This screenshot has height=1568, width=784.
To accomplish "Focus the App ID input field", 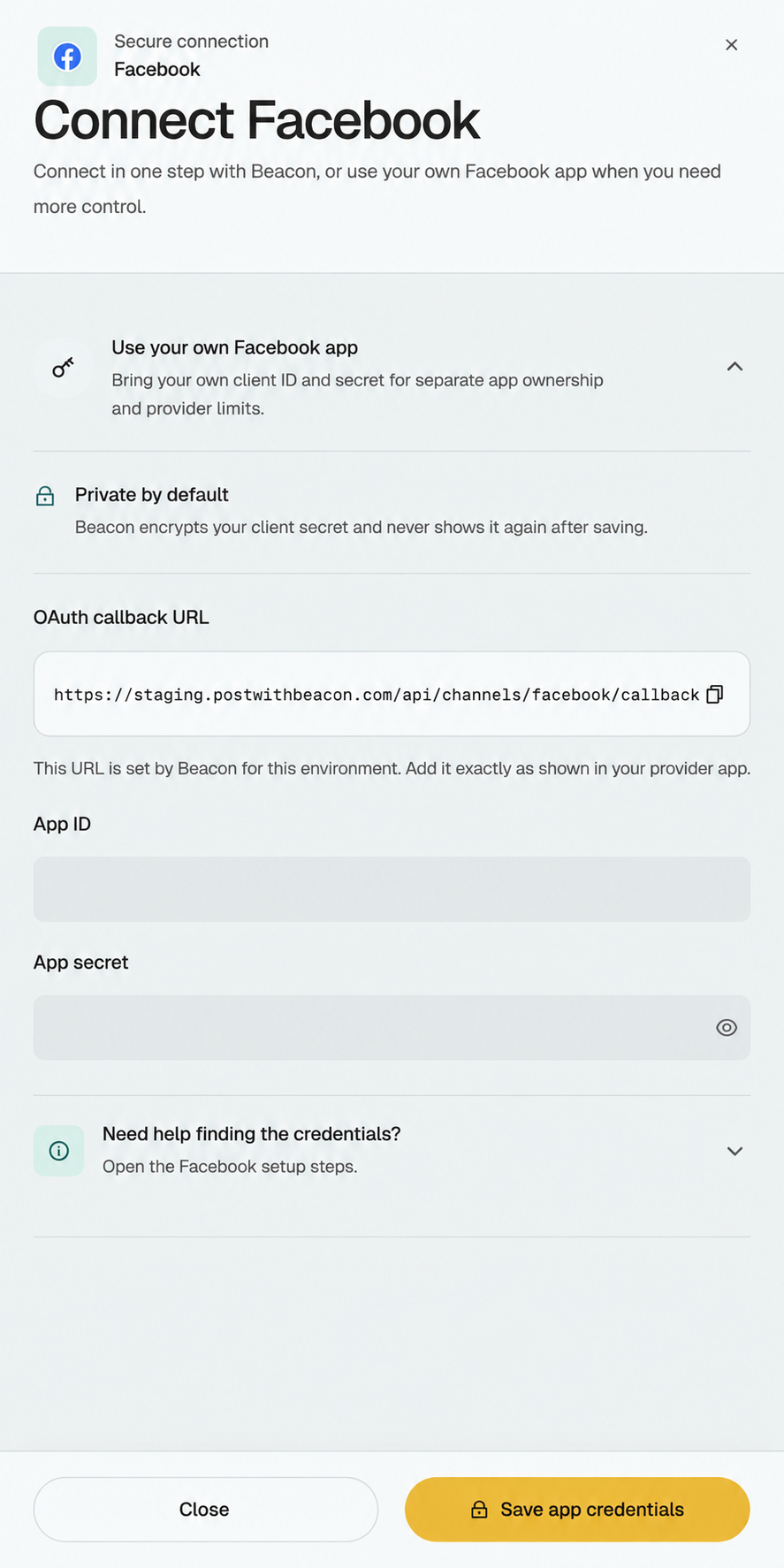I will [392, 889].
